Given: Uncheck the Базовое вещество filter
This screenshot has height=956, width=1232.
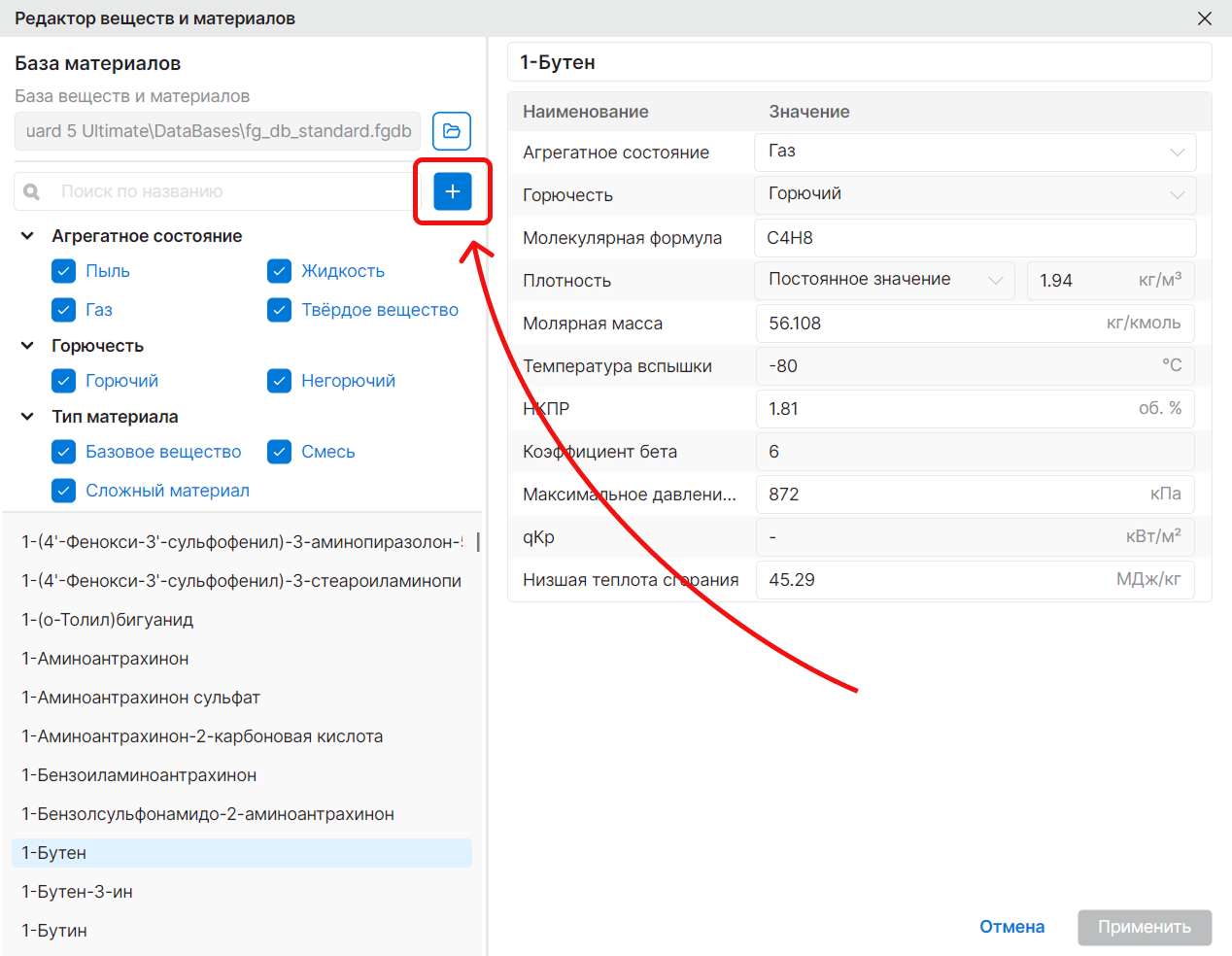Looking at the screenshot, I should [63, 452].
